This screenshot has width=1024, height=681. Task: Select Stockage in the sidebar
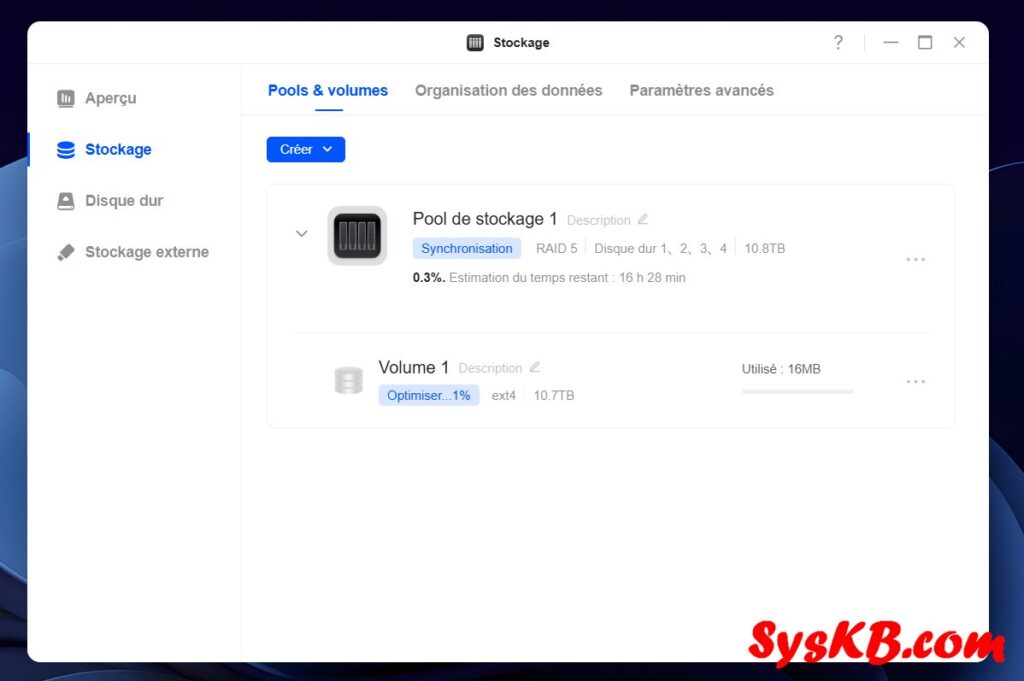[104, 150]
